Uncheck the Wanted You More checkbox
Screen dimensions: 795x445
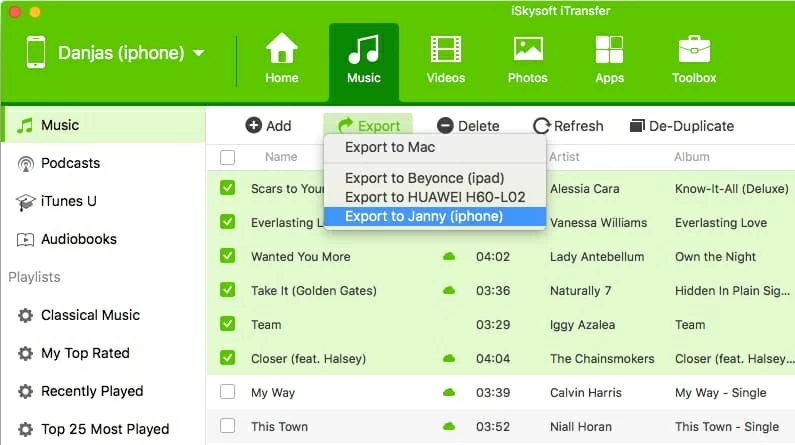[228, 256]
